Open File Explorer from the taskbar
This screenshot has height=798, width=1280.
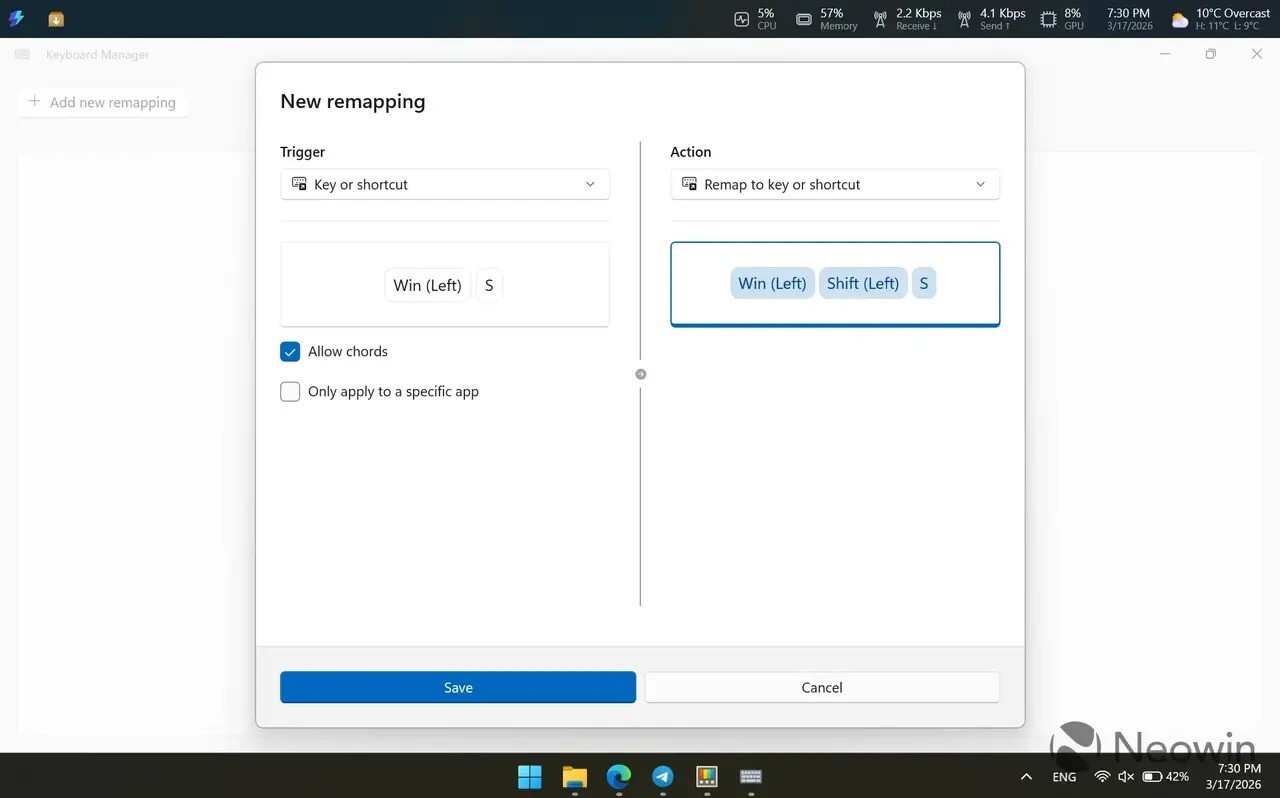[574, 776]
